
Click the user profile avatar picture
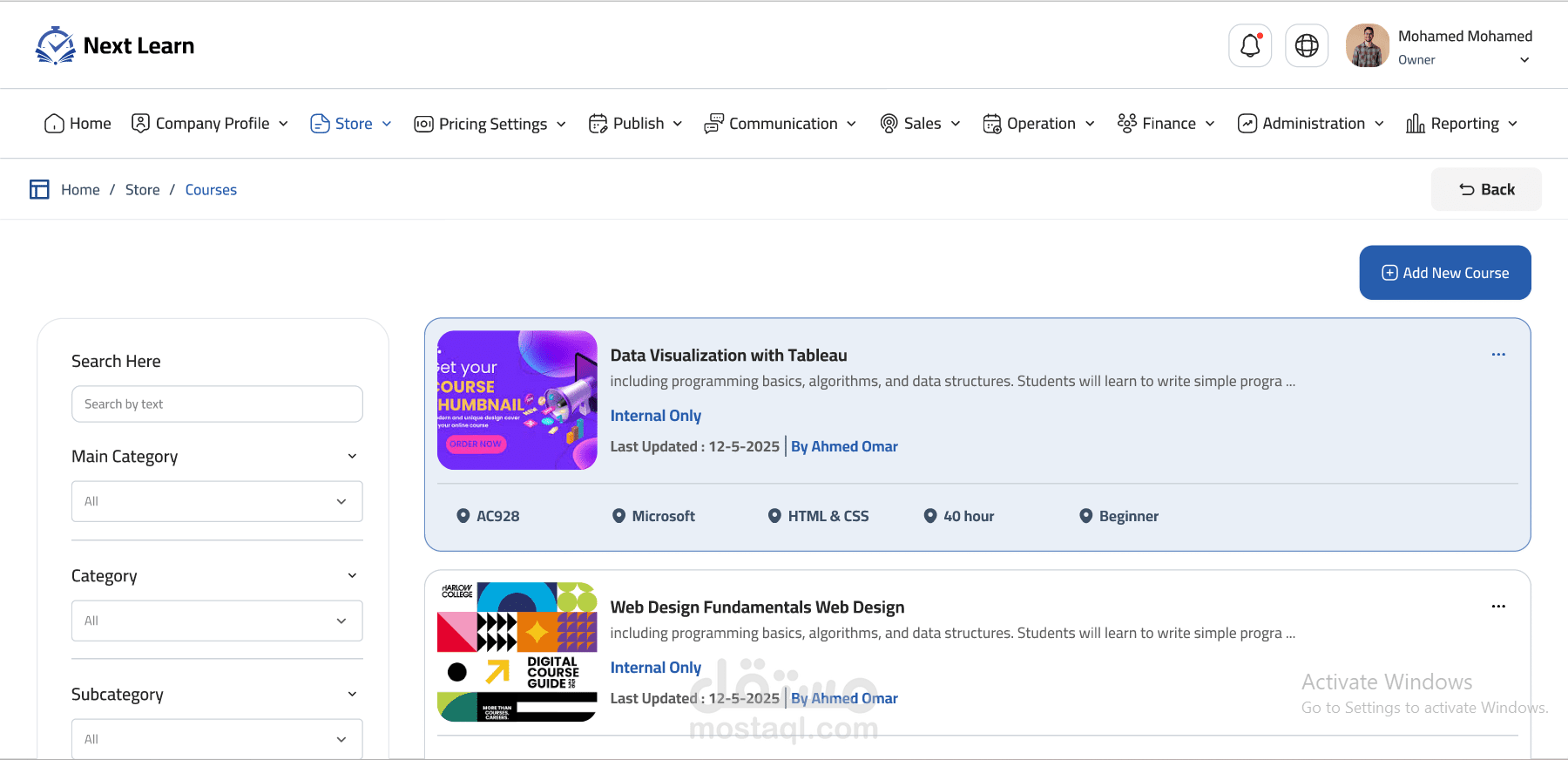coord(1368,45)
